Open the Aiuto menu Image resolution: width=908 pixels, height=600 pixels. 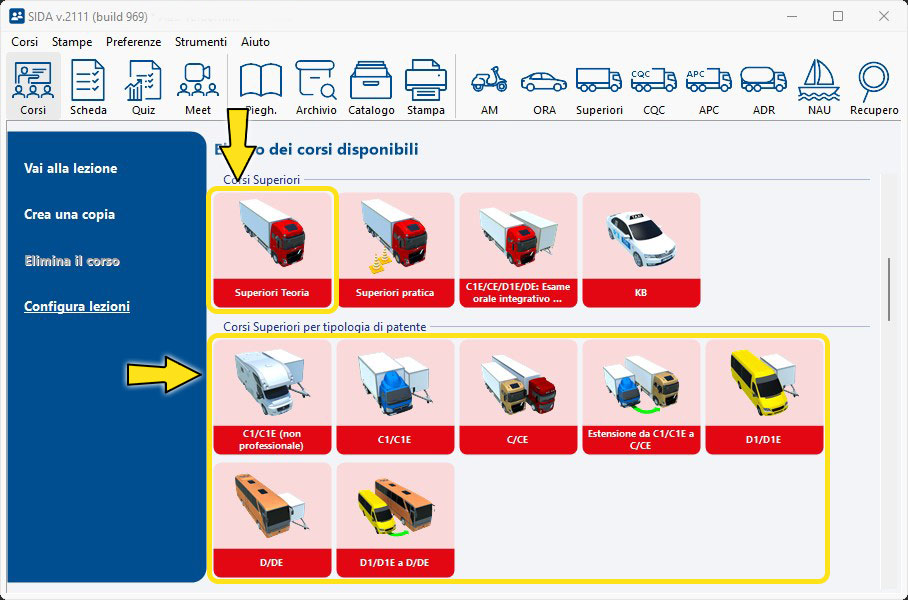(255, 42)
